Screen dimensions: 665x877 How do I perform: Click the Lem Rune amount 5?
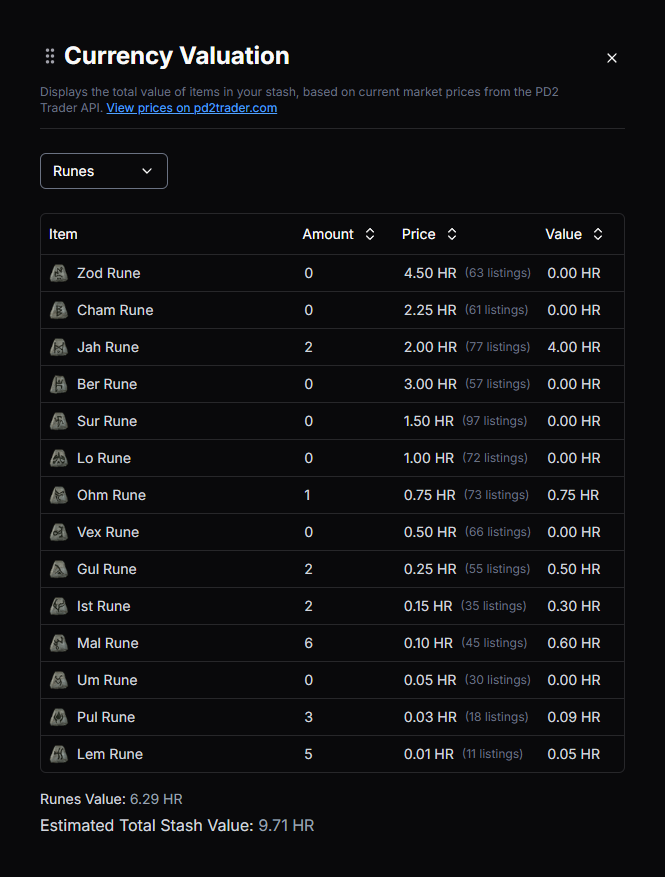(x=308, y=754)
